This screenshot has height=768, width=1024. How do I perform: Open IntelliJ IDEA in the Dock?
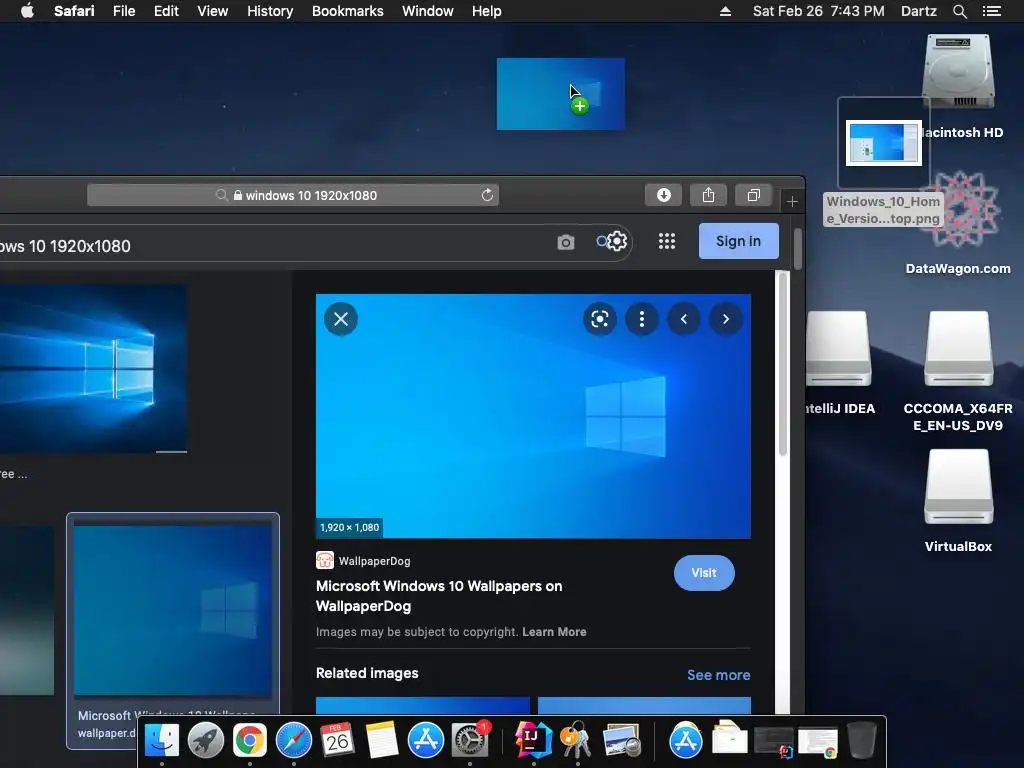coord(533,740)
